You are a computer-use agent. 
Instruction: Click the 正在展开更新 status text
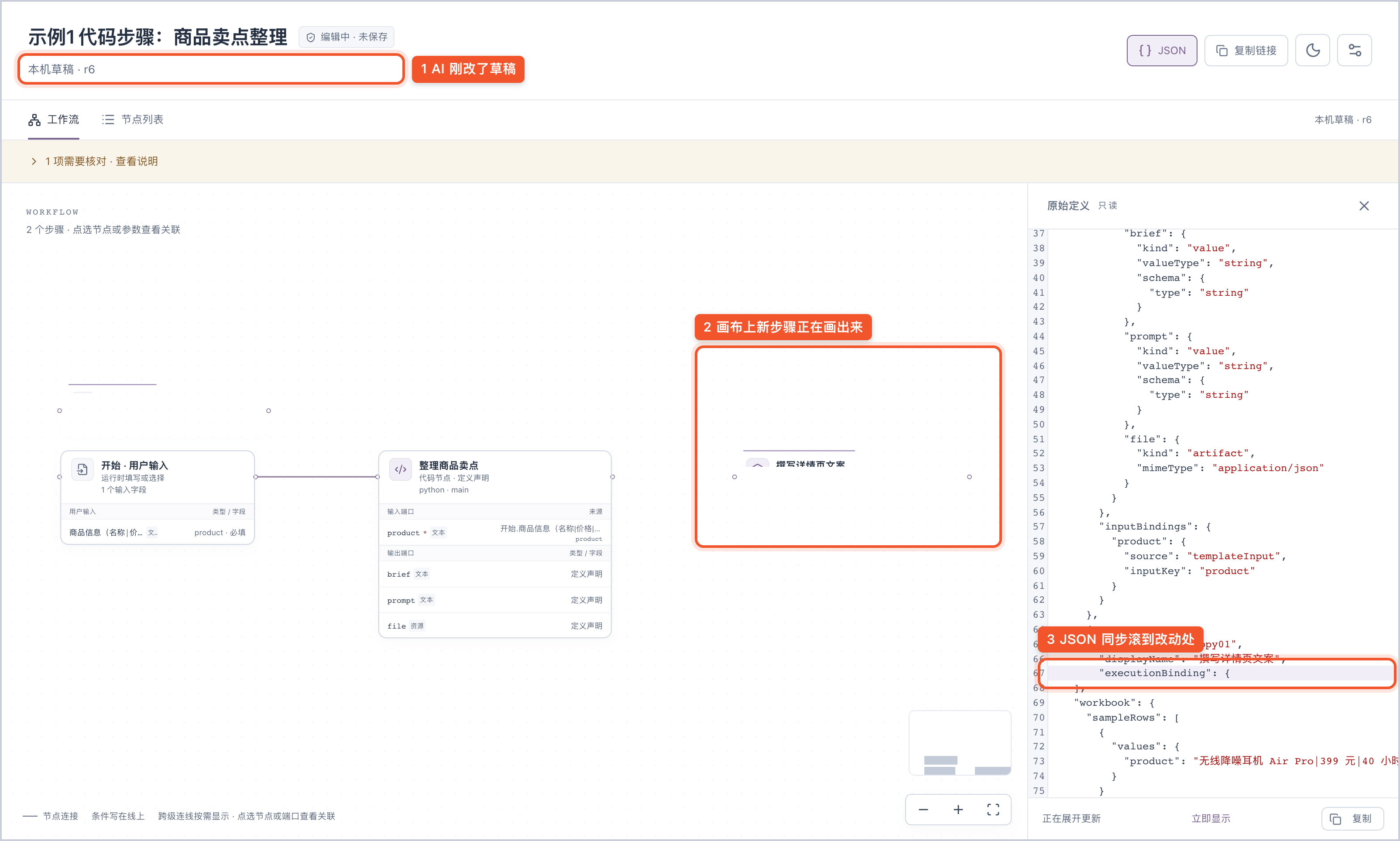pyautogui.click(x=1071, y=818)
